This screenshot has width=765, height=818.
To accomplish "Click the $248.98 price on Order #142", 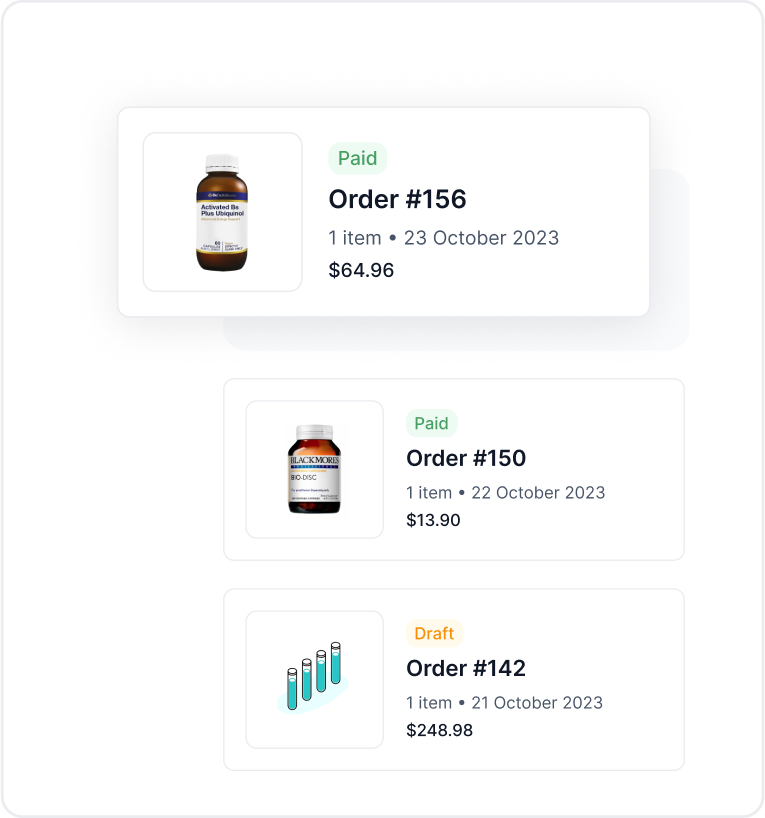I will pyautogui.click(x=439, y=730).
